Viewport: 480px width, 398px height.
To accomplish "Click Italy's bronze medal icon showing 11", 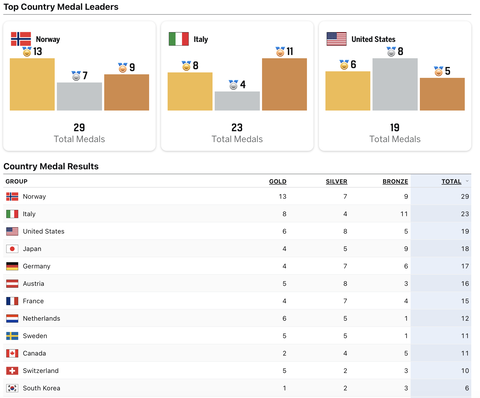I will 280,52.
